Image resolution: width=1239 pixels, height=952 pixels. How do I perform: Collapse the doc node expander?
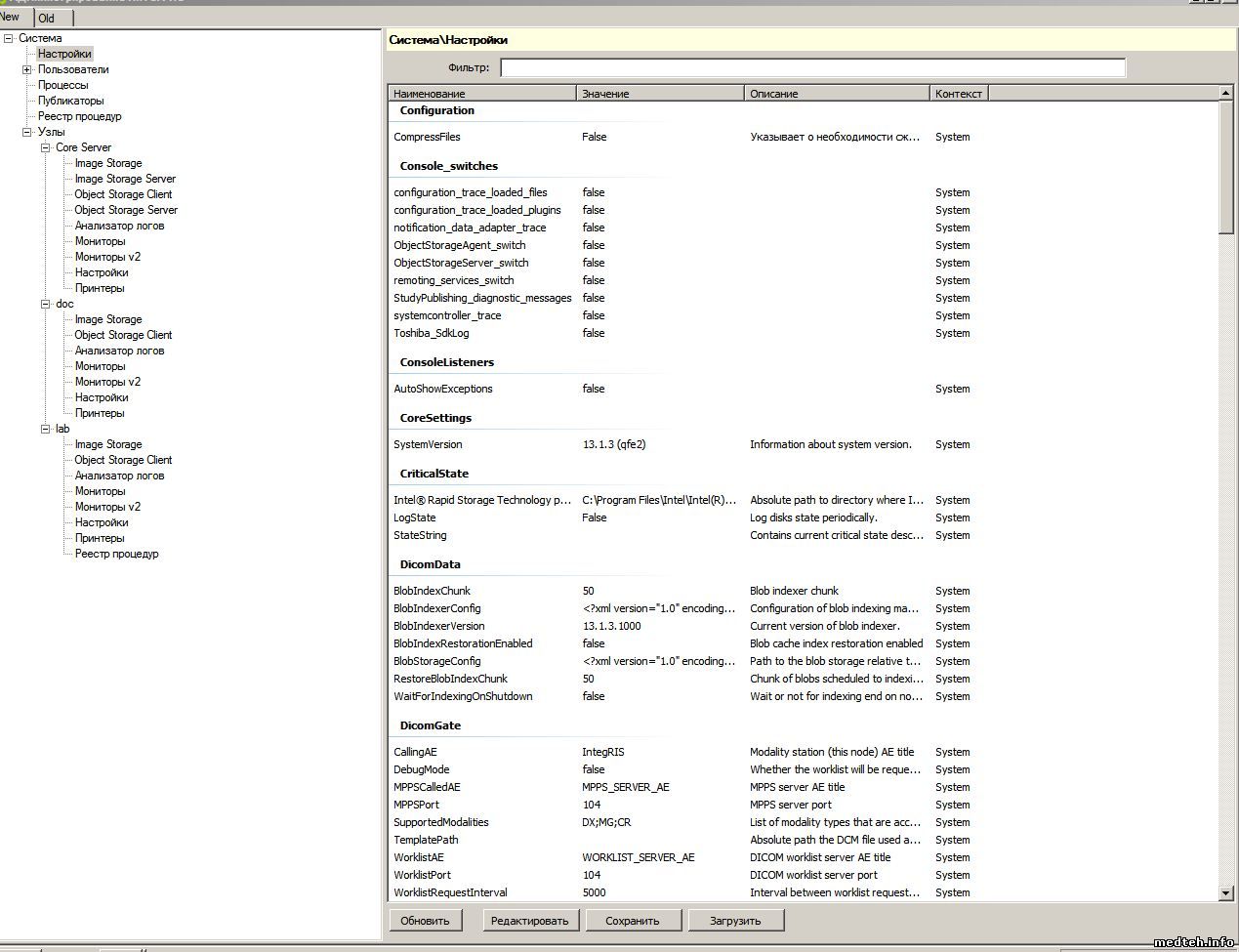[45, 305]
